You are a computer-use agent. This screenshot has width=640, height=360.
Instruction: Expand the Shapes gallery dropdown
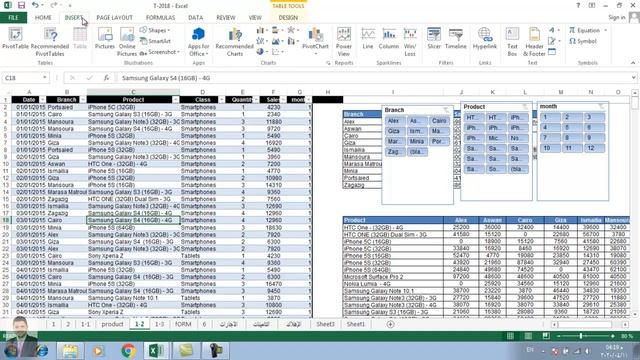155,30
